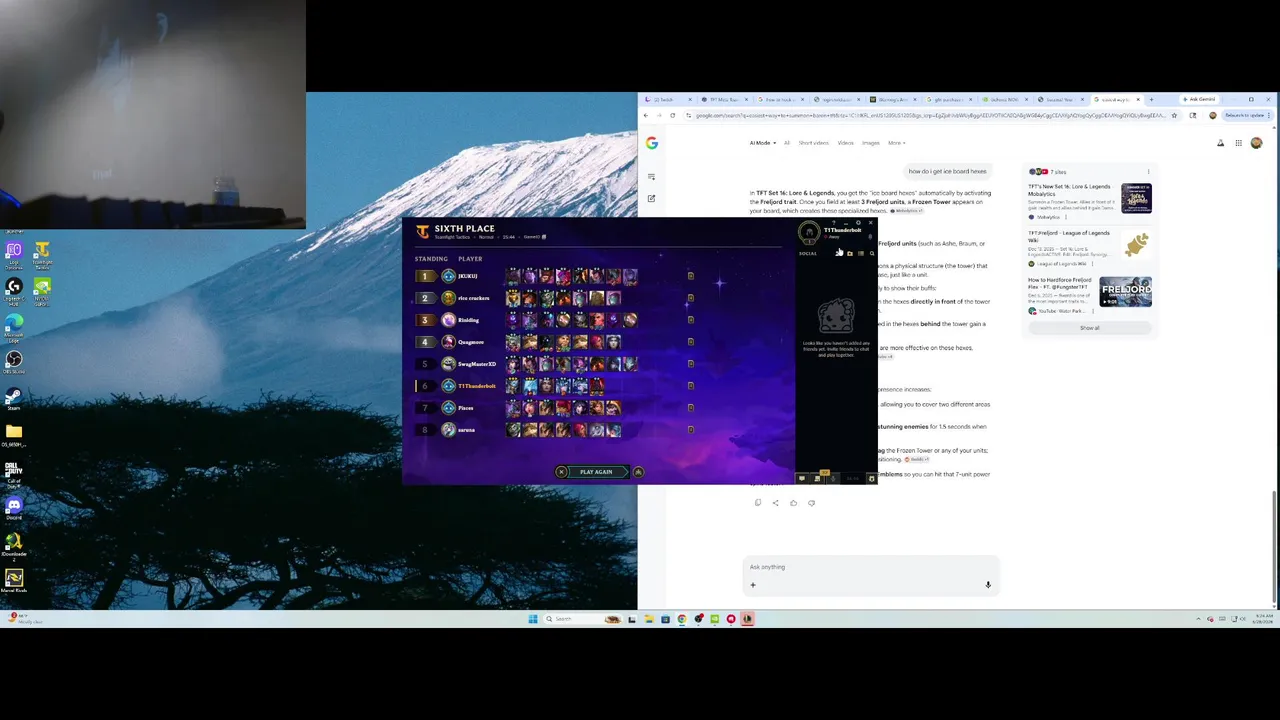Reload the page in Chrome
The width and height of the screenshot is (1280, 720).
(x=672, y=115)
